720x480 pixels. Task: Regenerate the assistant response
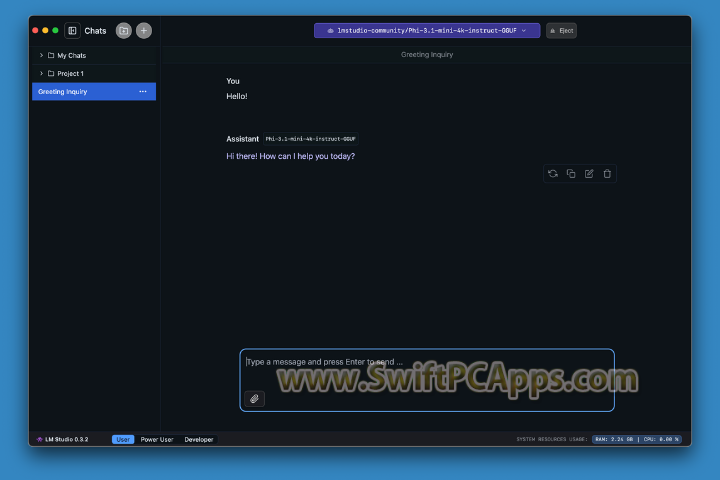click(x=553, y=174)
